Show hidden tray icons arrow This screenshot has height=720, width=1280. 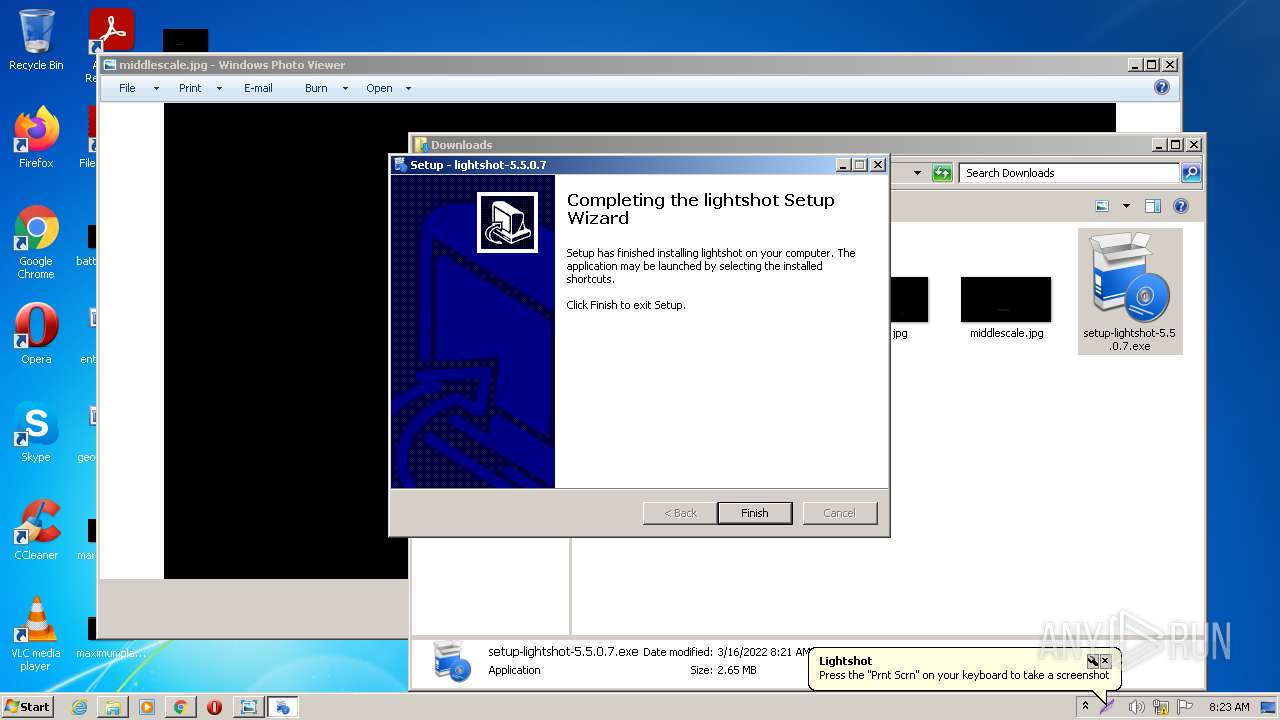pyautogui.click(x=1085, y=706)
